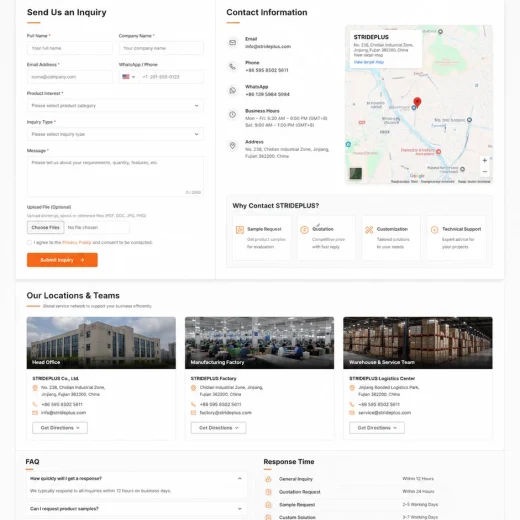Image resolution: width=520 pixels, height=520 pixels.
Task: Open Head Office Get Directions dropdown
Action: click(60, 428)
